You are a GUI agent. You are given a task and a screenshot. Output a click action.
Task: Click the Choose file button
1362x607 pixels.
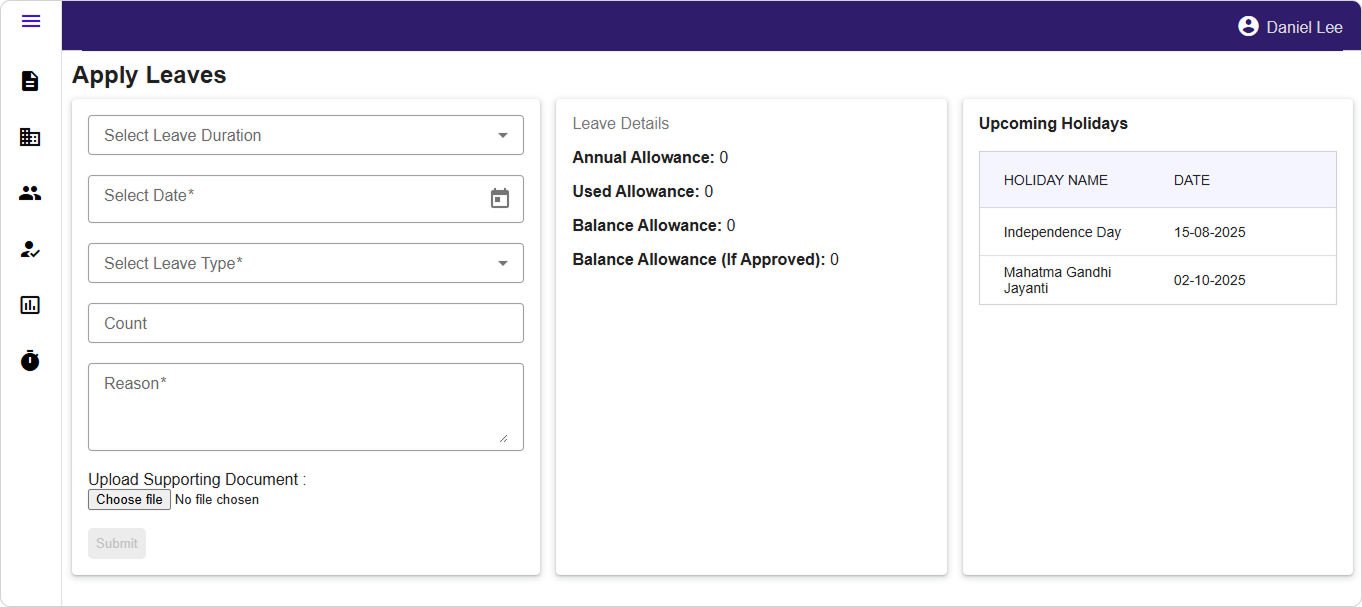[x=129, y=499]
